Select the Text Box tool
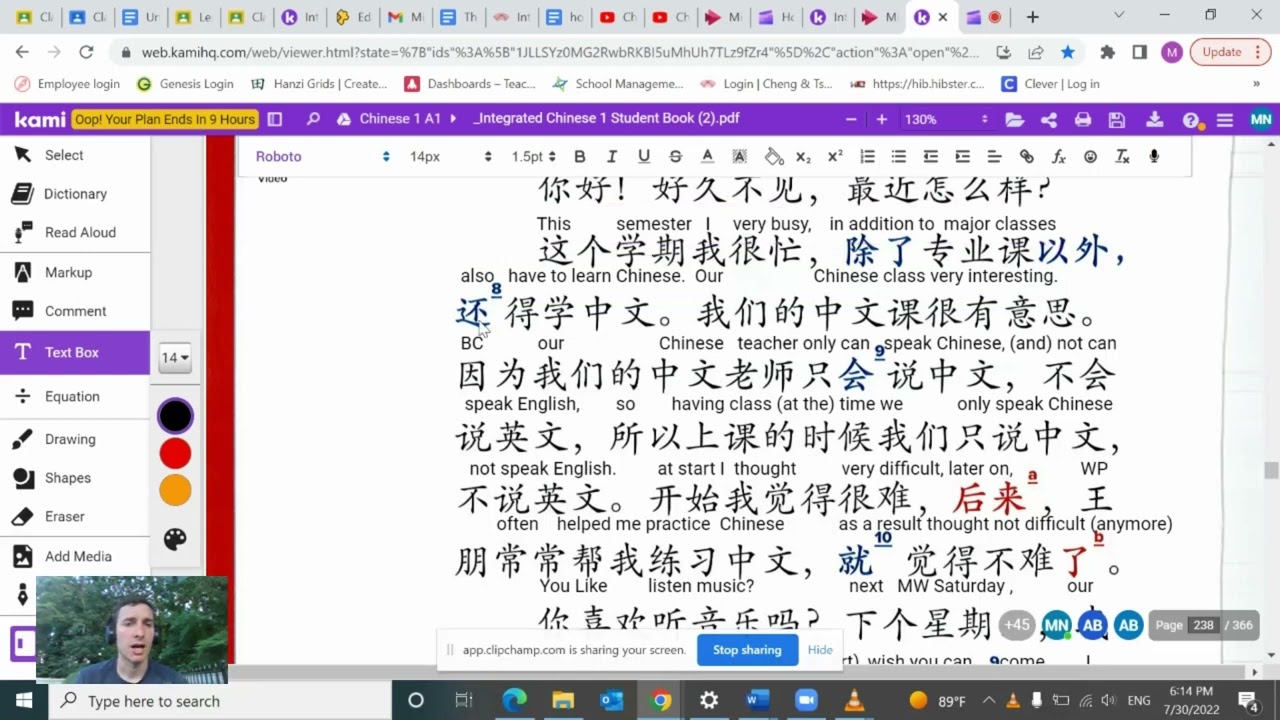 75,352
